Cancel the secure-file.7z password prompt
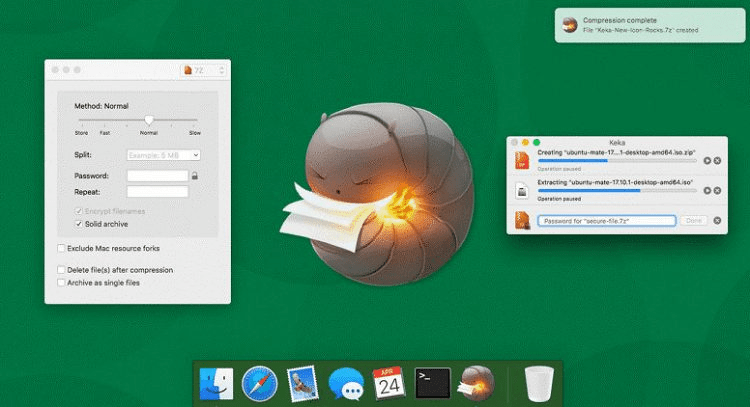Viewport: 750px width, 407px height. (x=717, y=220)
